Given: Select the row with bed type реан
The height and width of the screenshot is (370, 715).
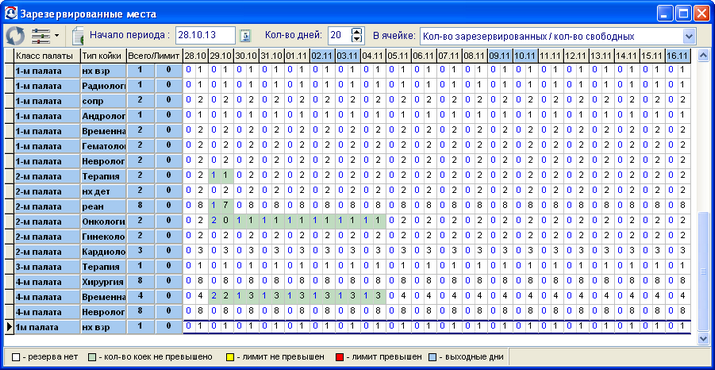Looking at the screenshot, I should (x=349, y=205).
